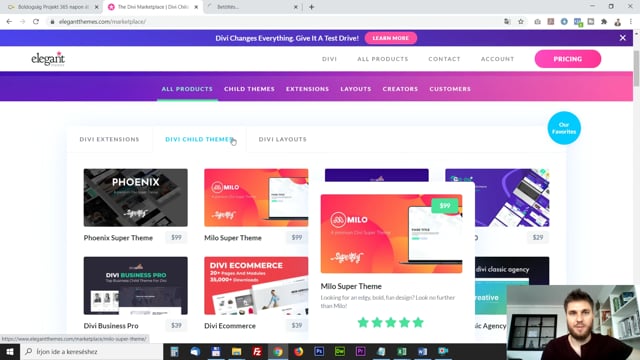The width and height of the screenshot is (640, 360).
Task: Click the pink Pricing button
Action: 568,59
